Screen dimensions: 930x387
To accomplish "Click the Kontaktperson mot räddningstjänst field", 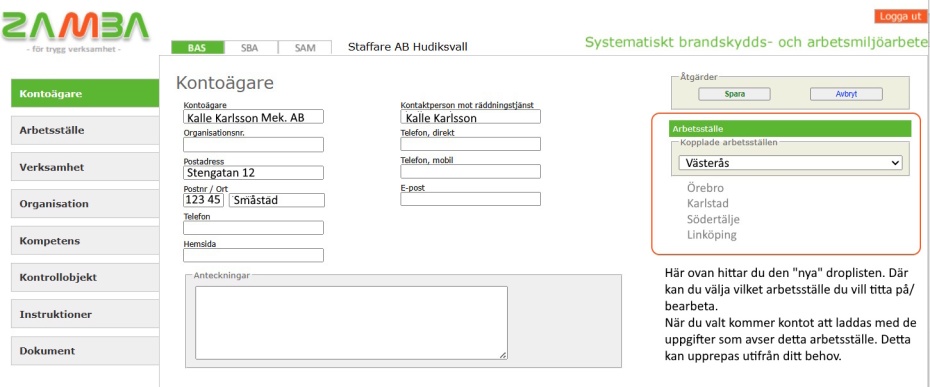I will [470, 116].
